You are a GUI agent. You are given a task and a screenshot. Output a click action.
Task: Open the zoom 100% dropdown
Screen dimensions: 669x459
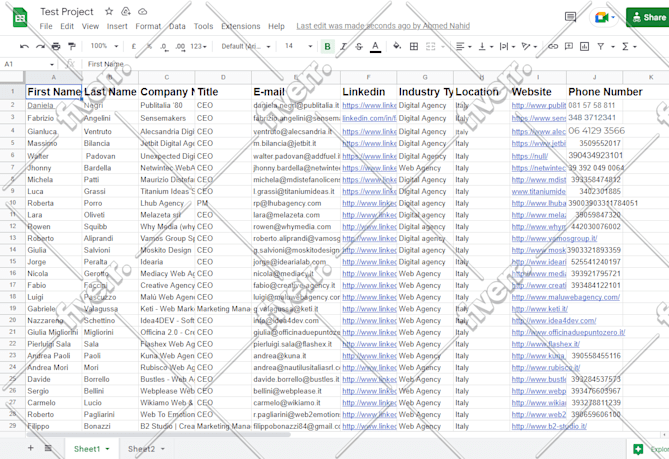point(104,46)
